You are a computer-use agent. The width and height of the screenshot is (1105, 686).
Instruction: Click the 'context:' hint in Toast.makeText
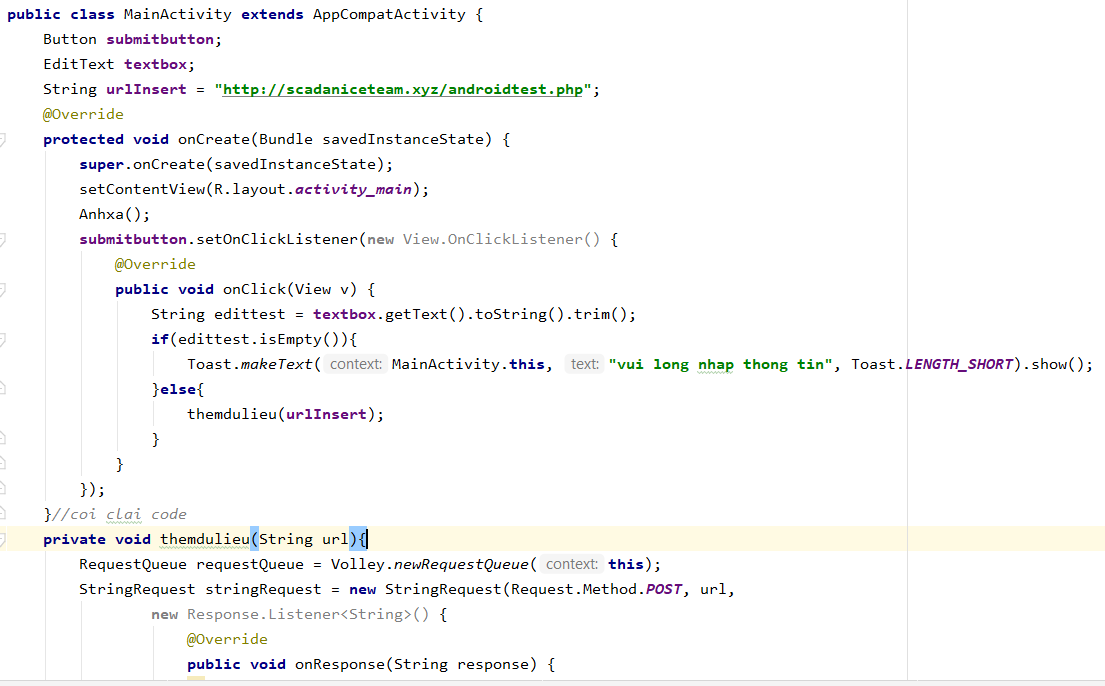[x=356, y=364]
